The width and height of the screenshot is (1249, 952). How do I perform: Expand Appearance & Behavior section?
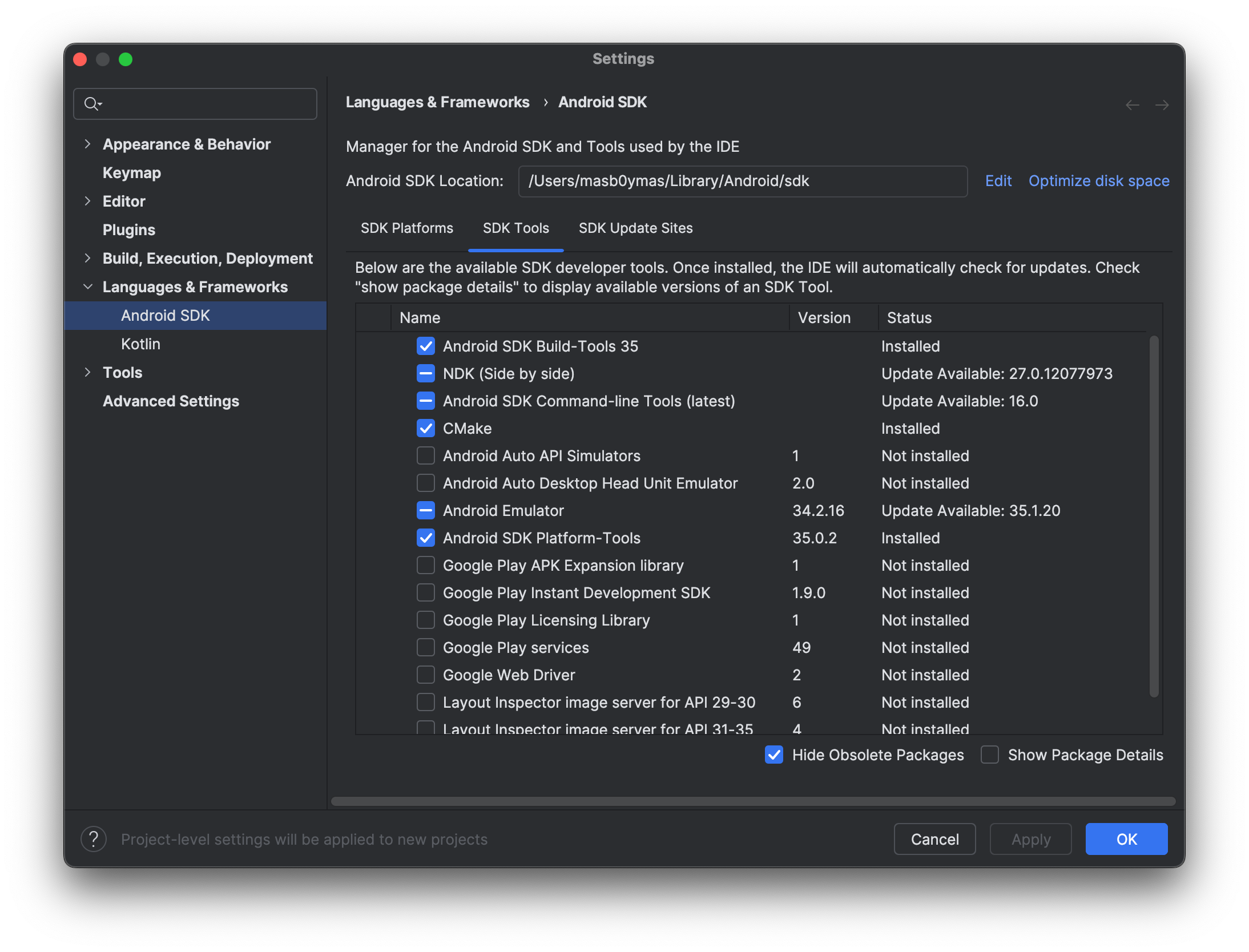(87, 144)
